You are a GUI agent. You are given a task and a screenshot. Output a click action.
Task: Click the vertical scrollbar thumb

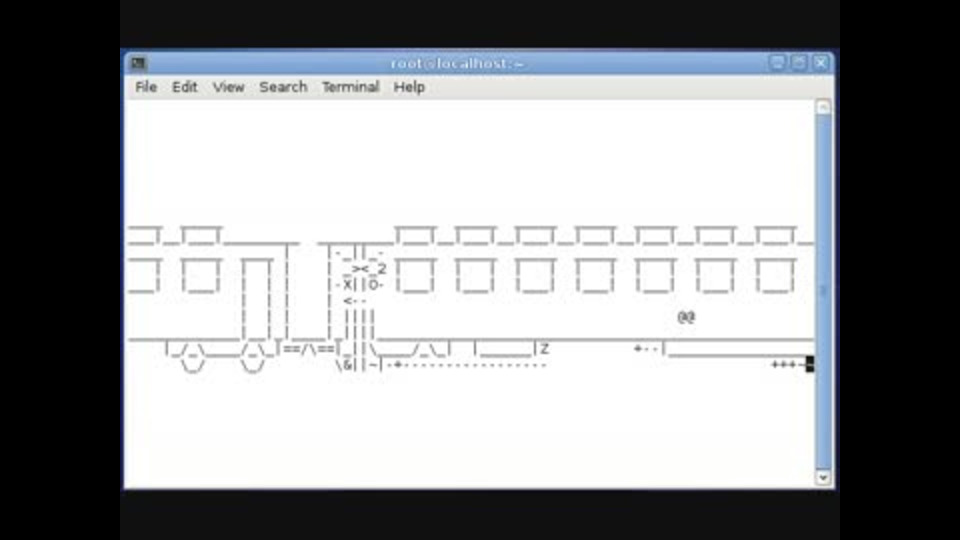823,292
